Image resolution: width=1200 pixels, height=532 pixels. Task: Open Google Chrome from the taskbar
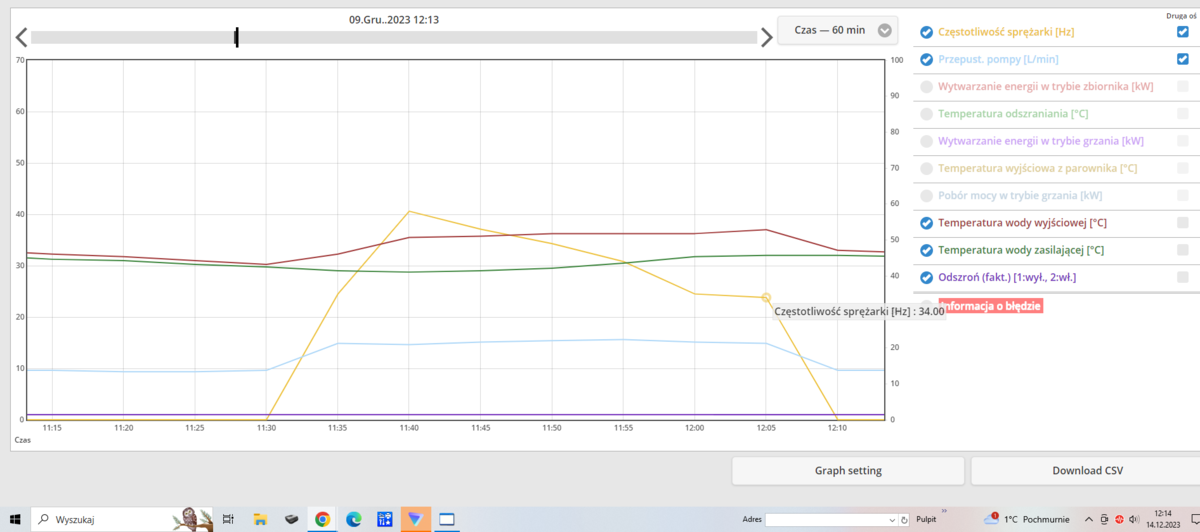pyautogui.click(x=322, y=519)
